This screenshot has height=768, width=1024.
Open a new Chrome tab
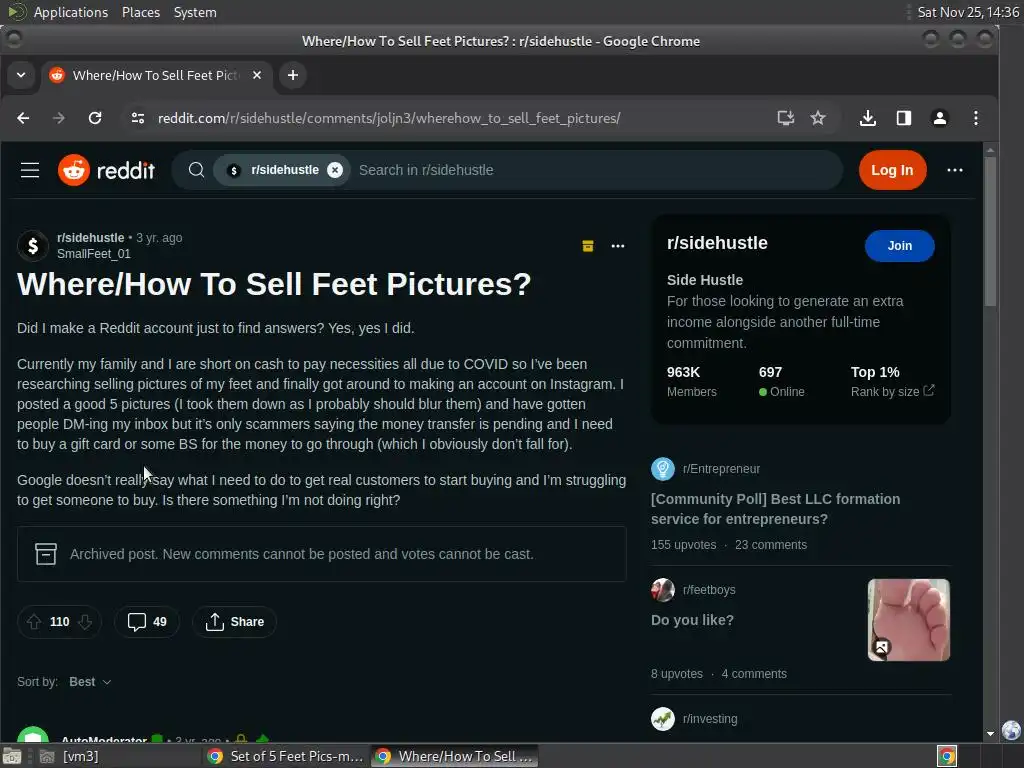click(x=293, y=75)
